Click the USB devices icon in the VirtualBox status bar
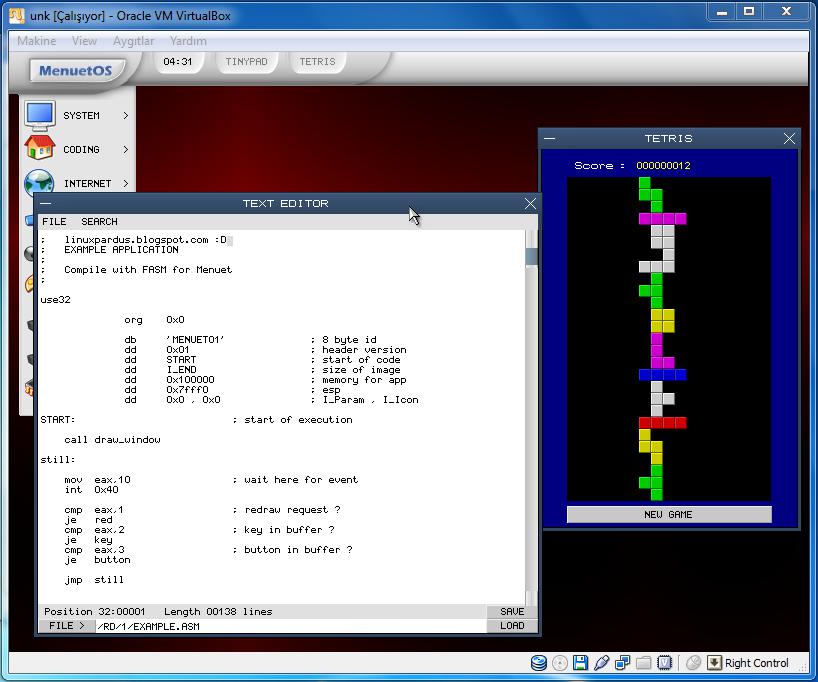The image size is (818, 682). click(x=601, y=663)
